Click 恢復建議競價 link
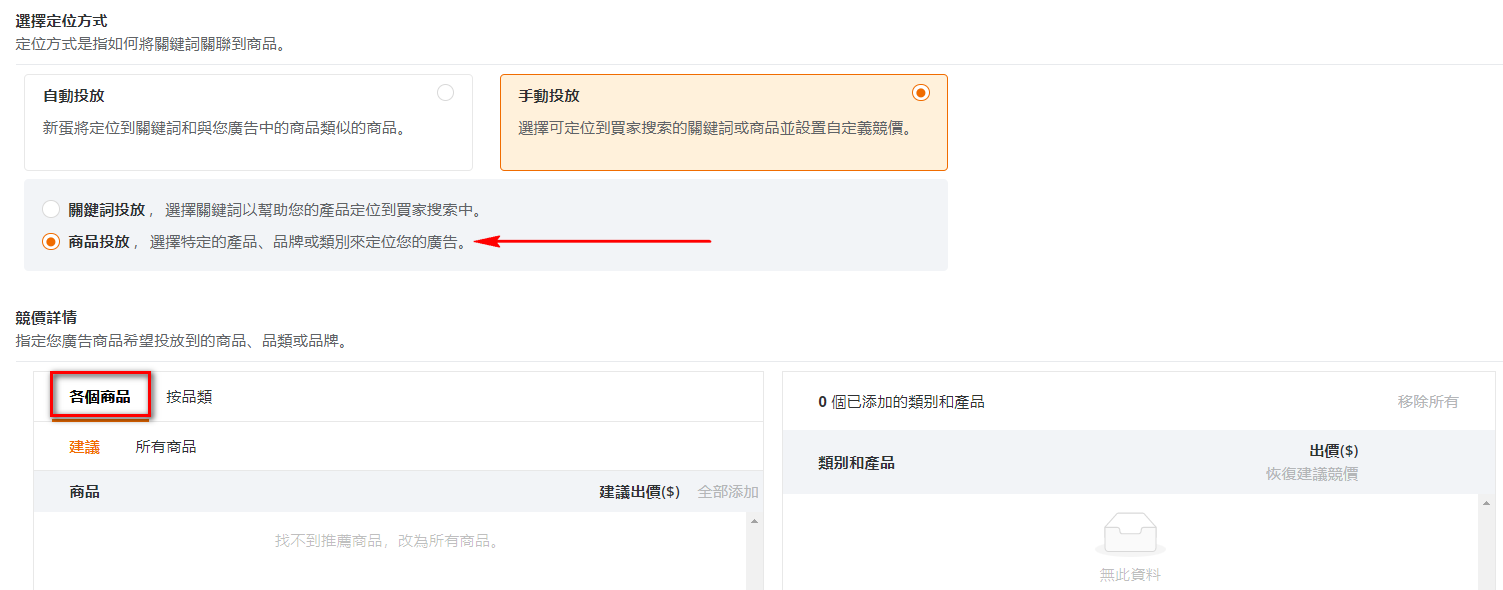Viewport: 1503px width, 590px height. coord(1312,474)
